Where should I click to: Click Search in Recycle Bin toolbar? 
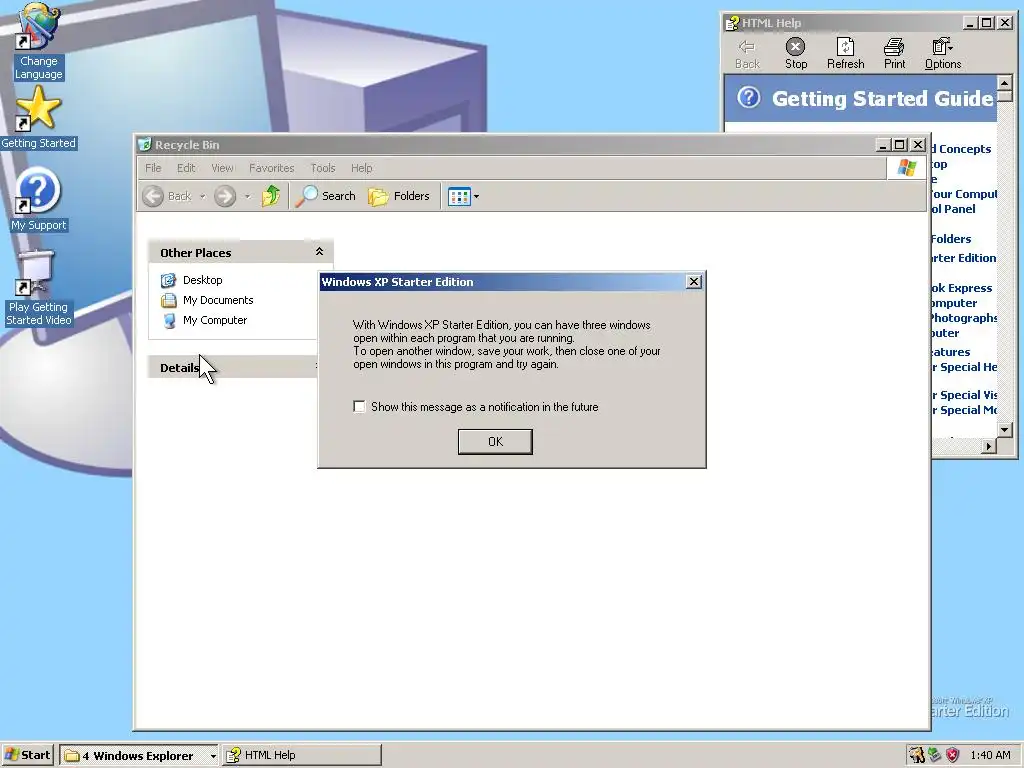pyautogui.click(x=325, y=196)
